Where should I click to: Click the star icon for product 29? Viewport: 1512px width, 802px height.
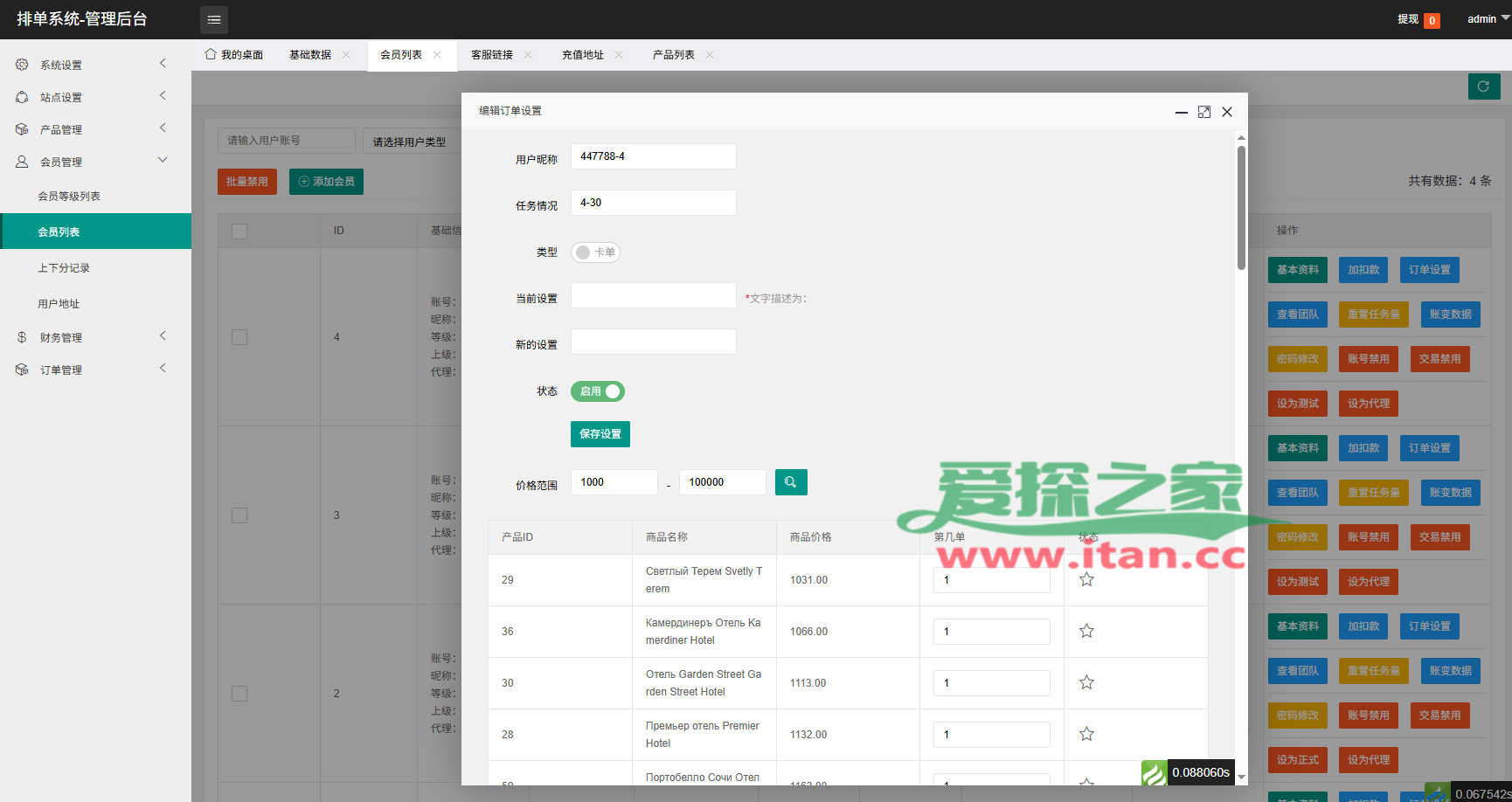(1086, 579)
